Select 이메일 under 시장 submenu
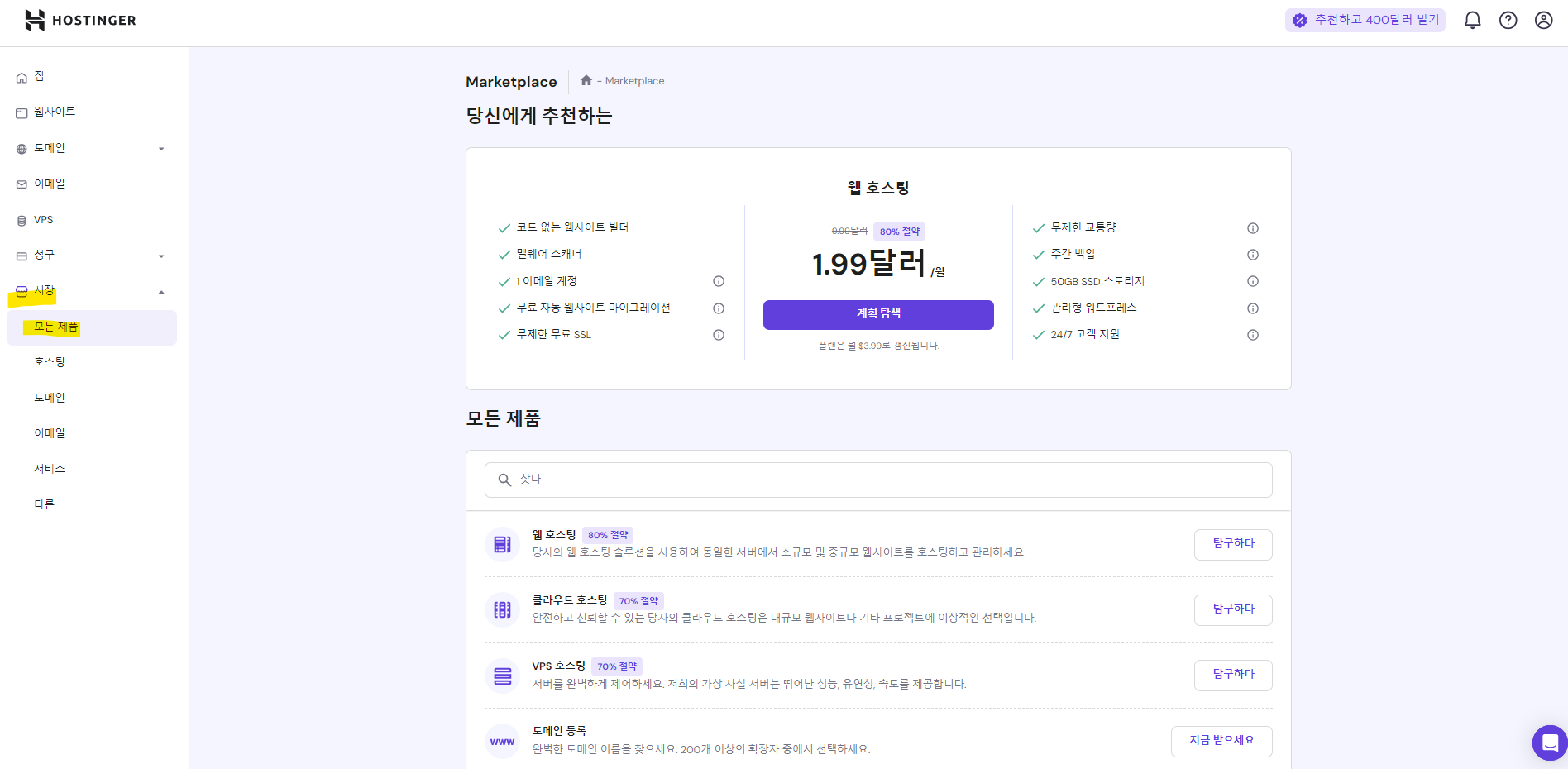The image size is (1568, 769). point(50,433)
